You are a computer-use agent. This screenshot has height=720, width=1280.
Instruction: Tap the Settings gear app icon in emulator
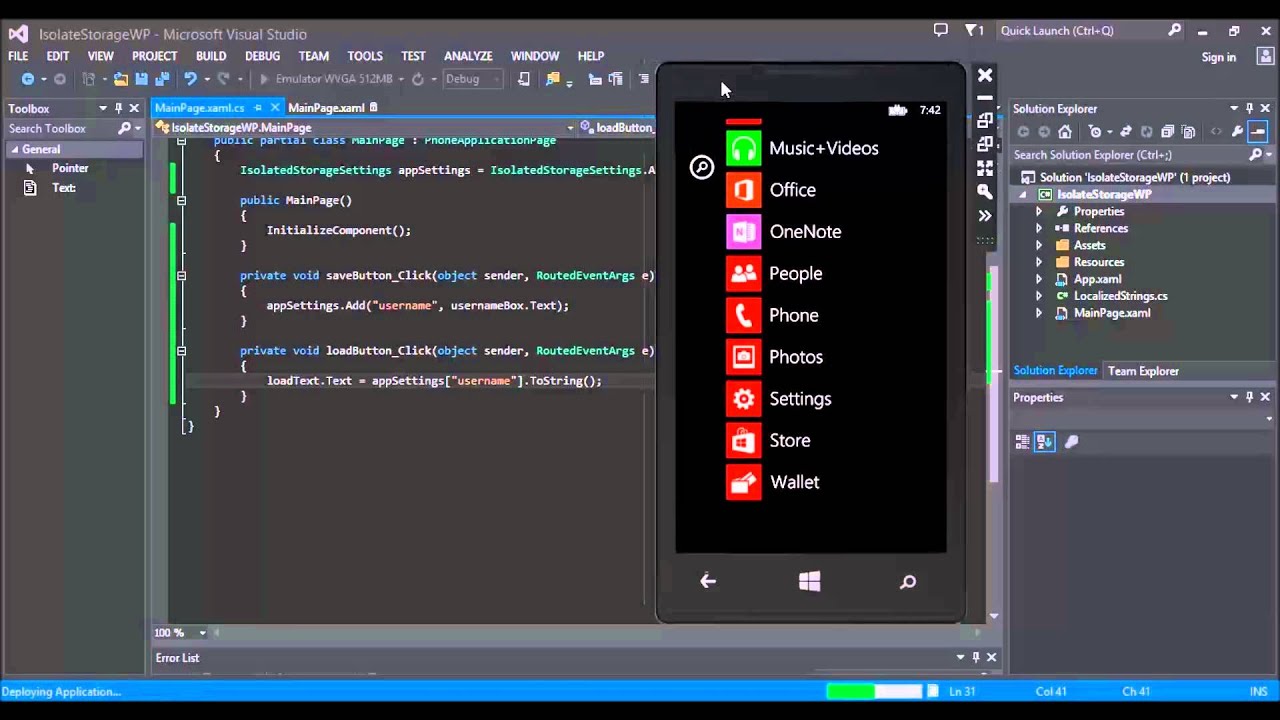coord(743,399)
